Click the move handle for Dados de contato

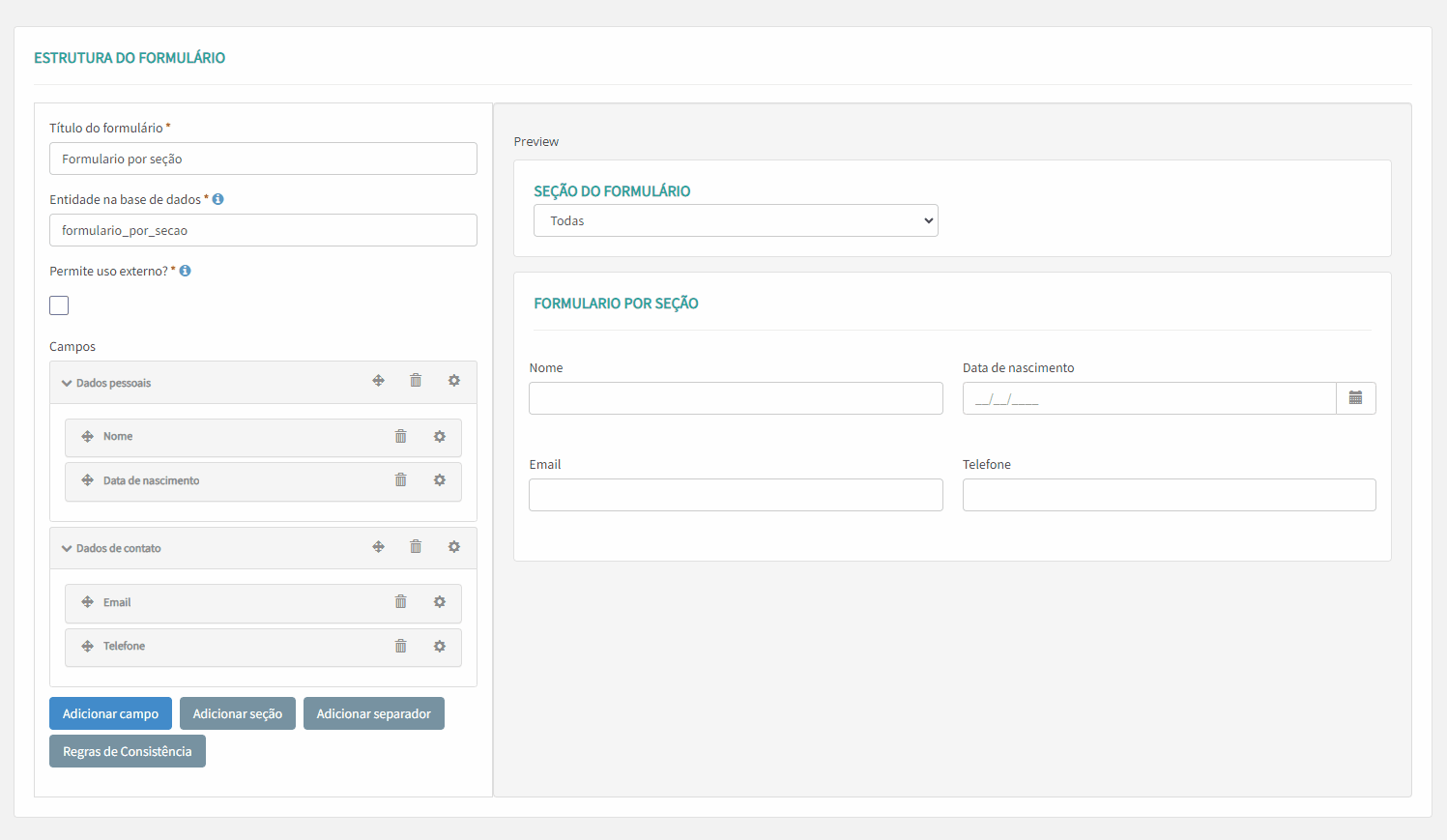[379, 547]
